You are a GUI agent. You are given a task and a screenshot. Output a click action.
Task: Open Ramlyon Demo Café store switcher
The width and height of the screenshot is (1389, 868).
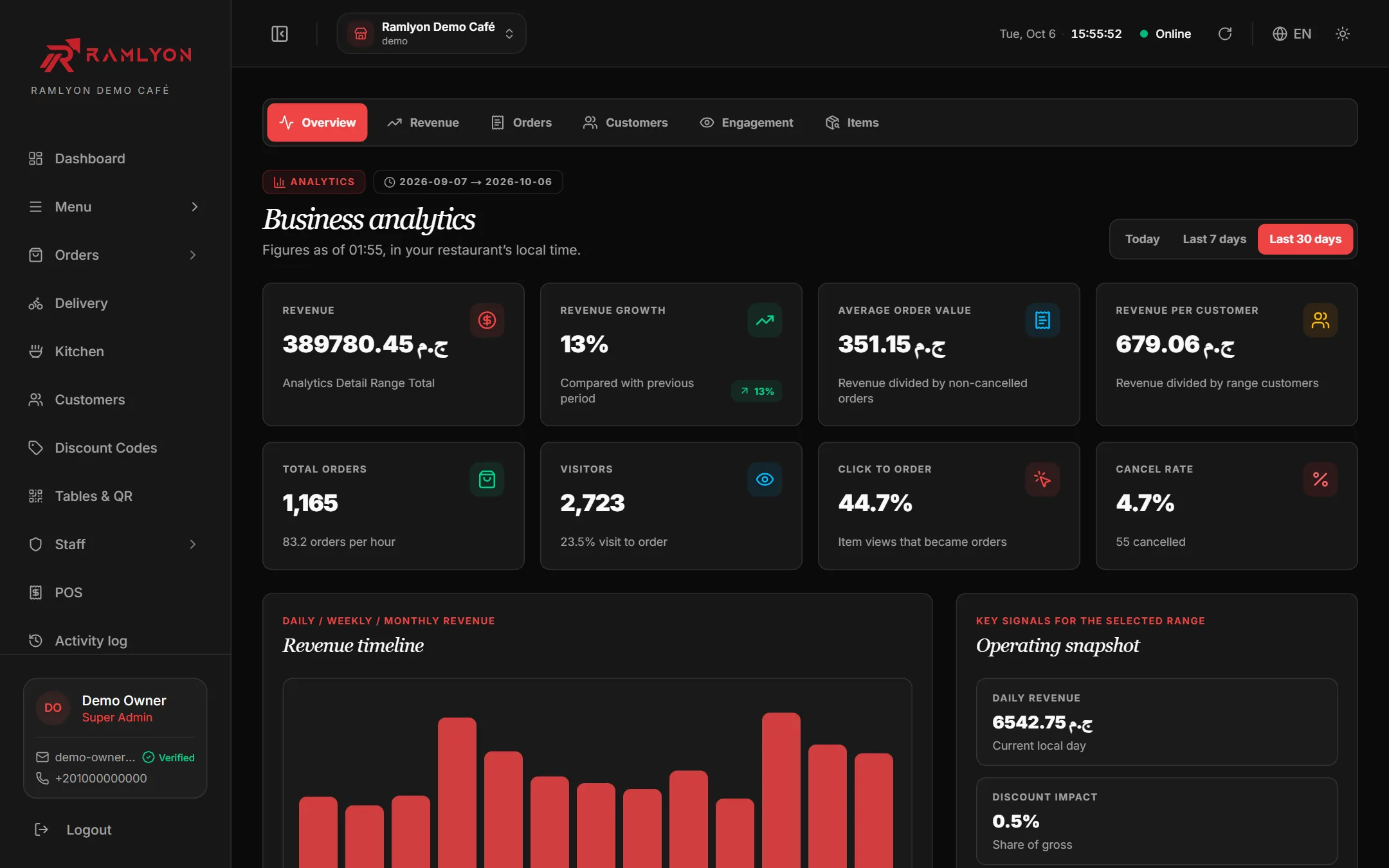pyautogui.click(x=431, y=33)
